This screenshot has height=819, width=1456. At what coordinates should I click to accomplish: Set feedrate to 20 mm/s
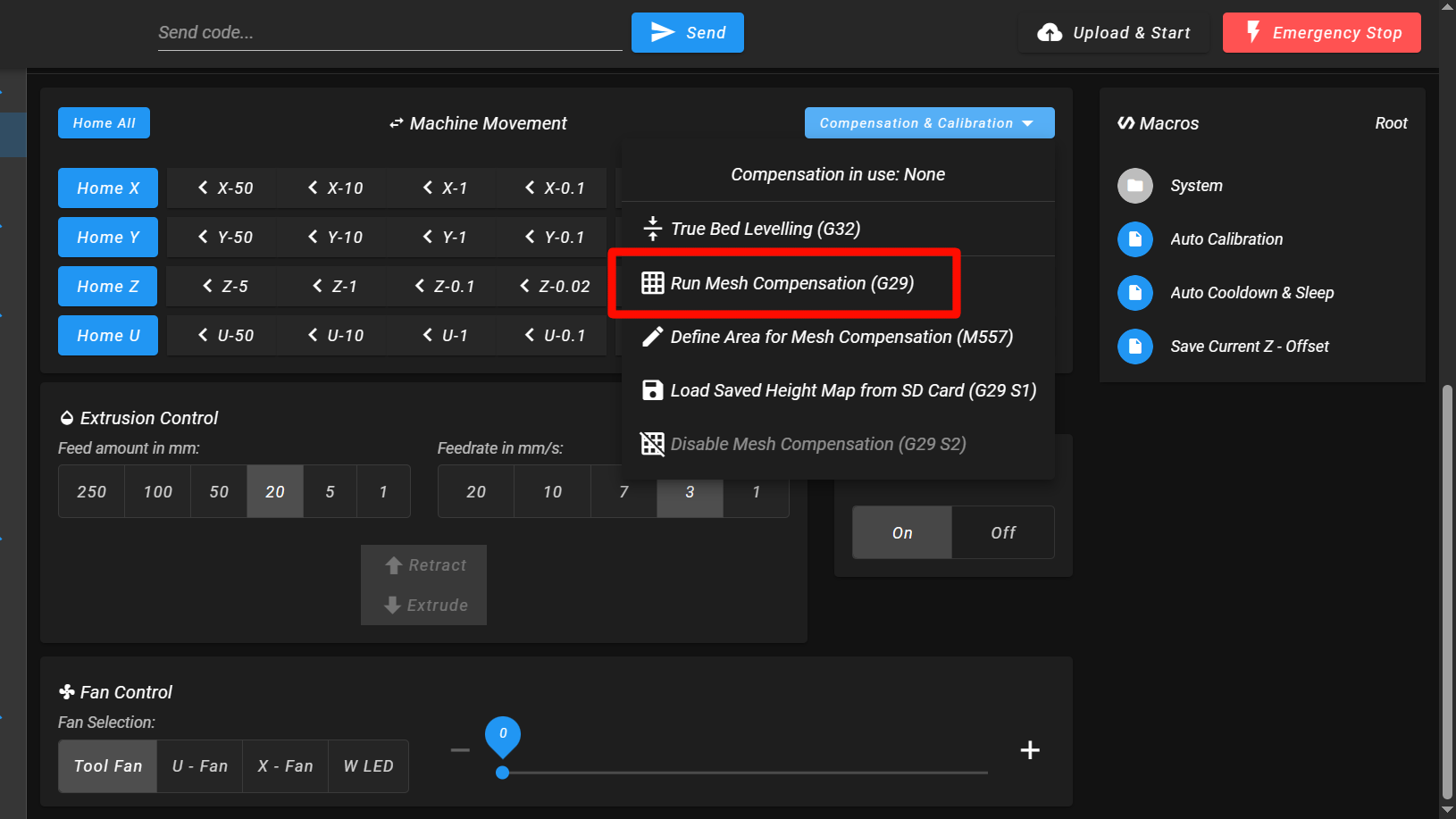476,491
